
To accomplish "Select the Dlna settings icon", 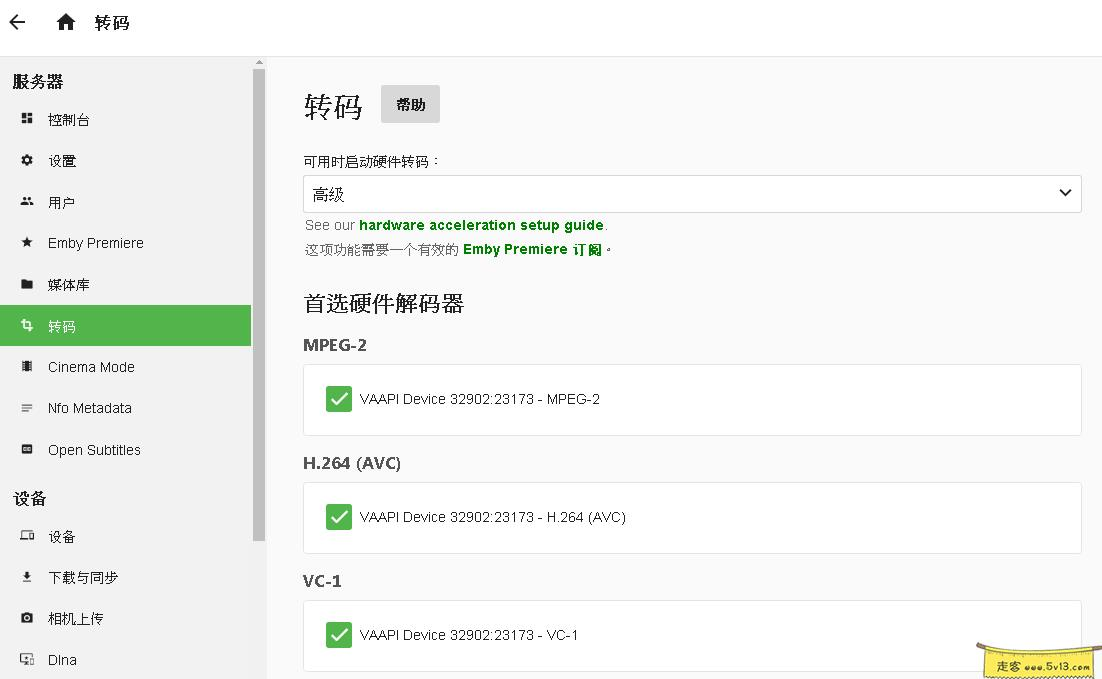I will coord(61,659).
